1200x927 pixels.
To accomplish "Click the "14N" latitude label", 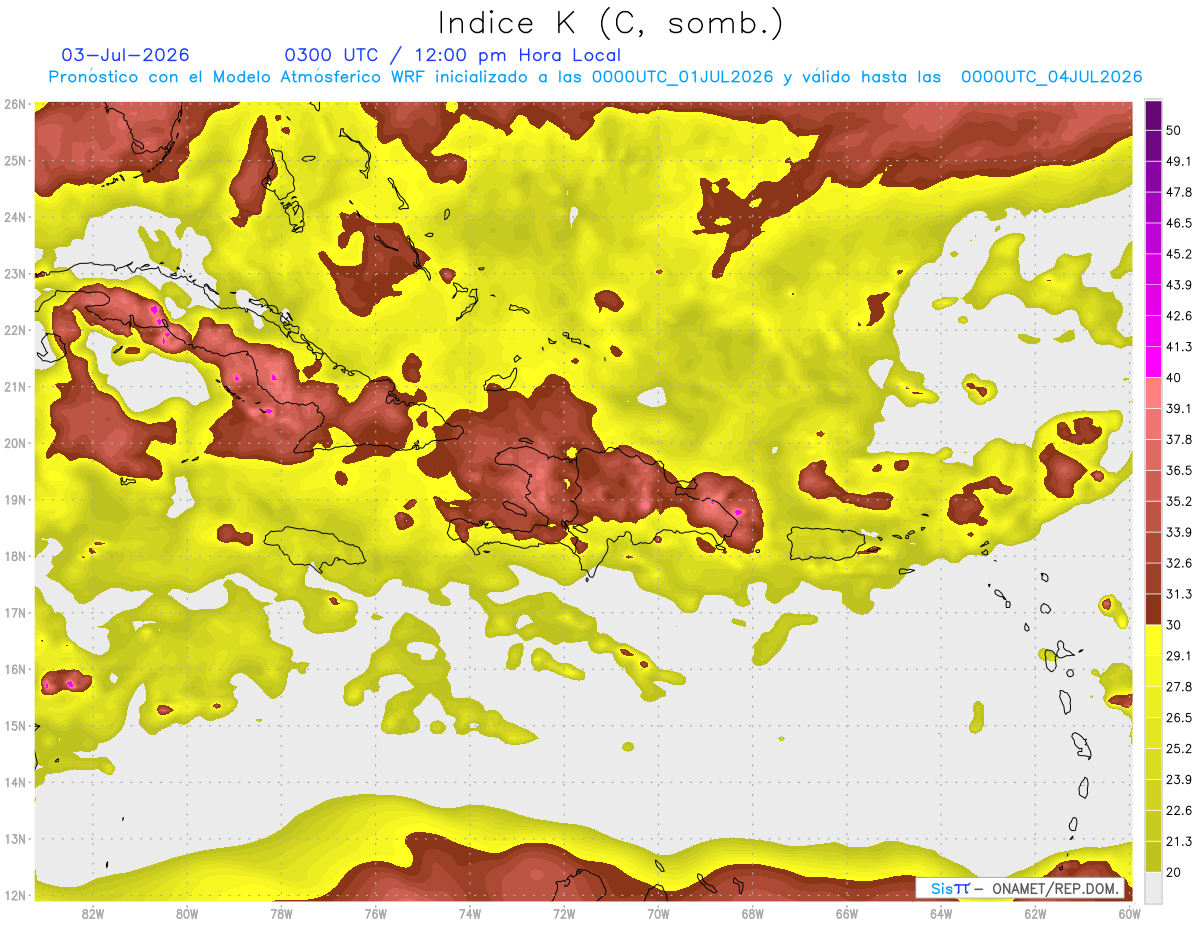I will click(15, 782).
